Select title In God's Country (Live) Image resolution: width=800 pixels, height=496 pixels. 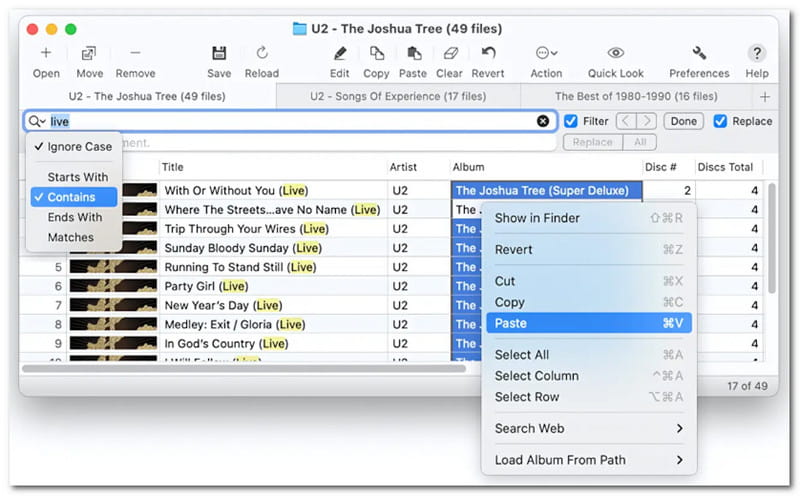[x=226, y=344]
